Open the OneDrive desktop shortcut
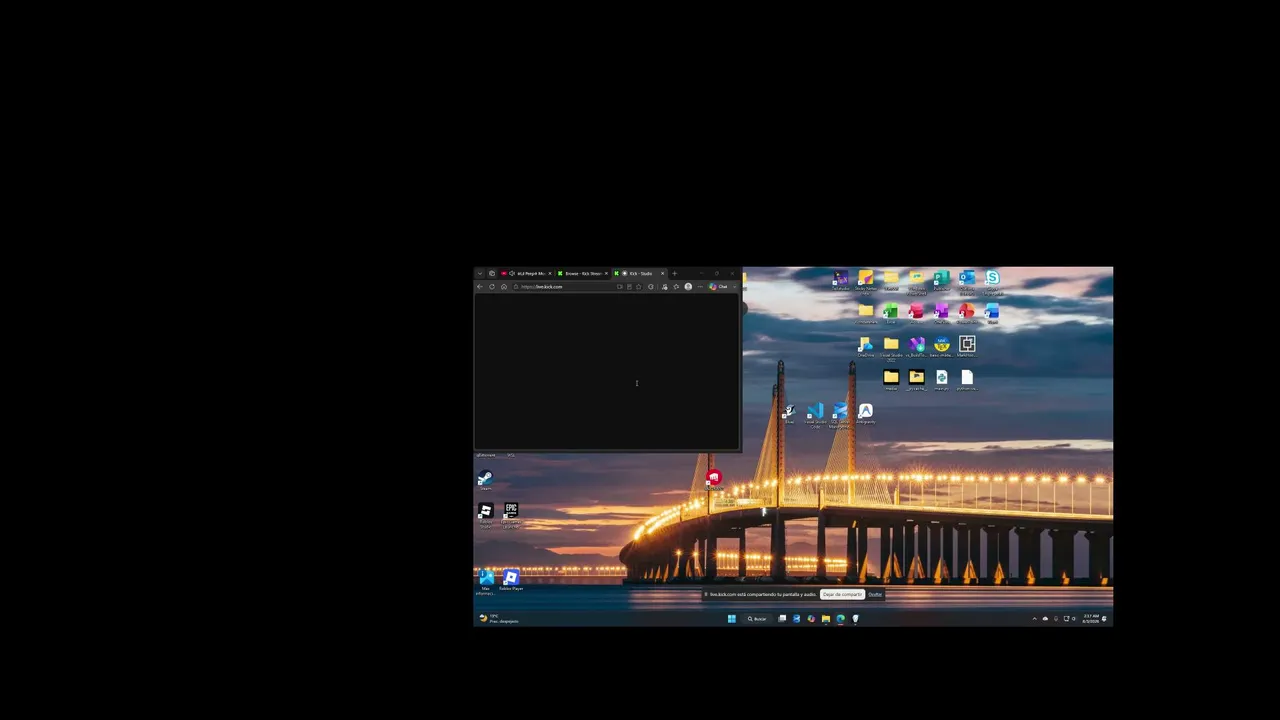 866,347
